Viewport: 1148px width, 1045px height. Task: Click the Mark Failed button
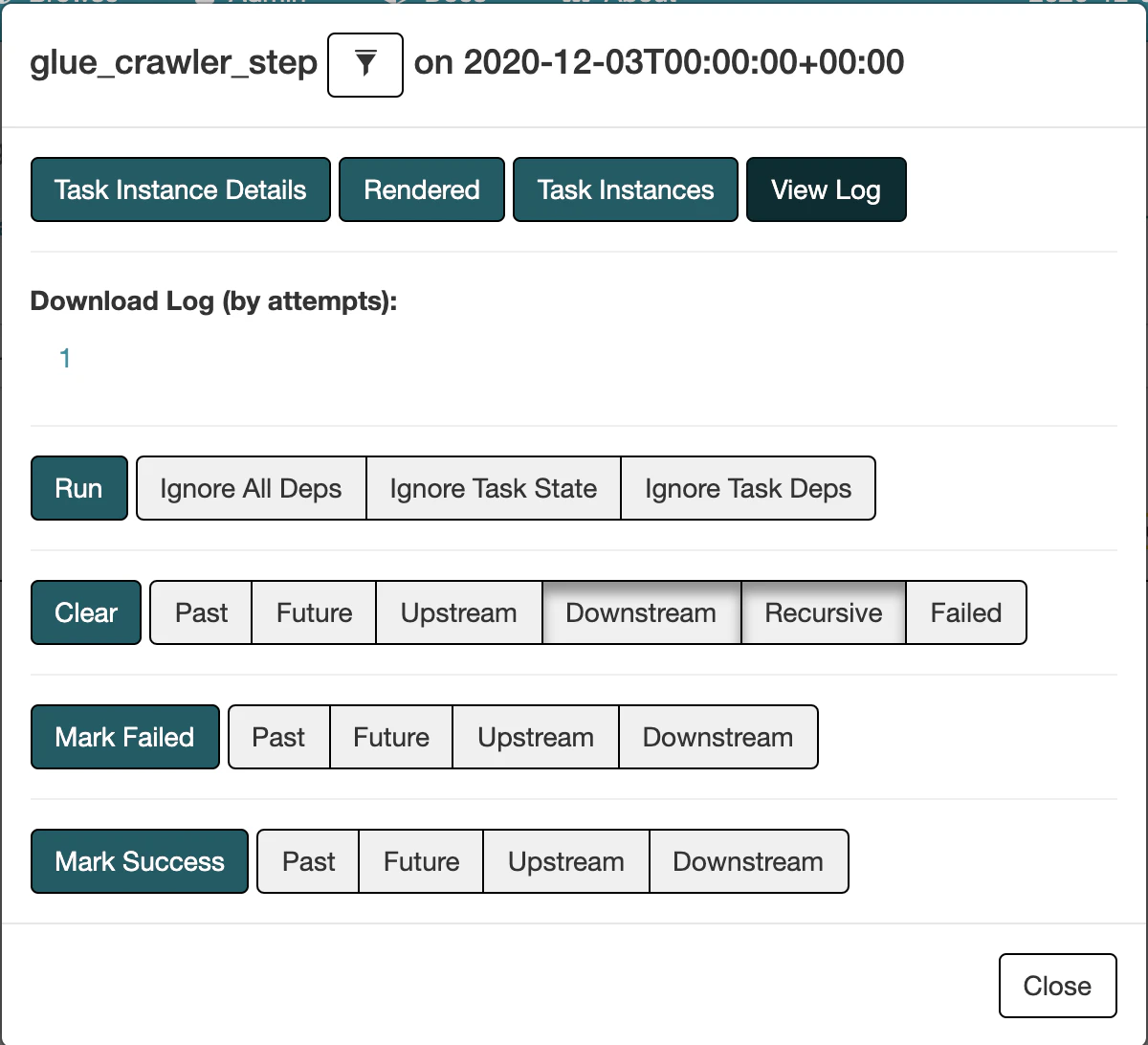pos(125,737)
